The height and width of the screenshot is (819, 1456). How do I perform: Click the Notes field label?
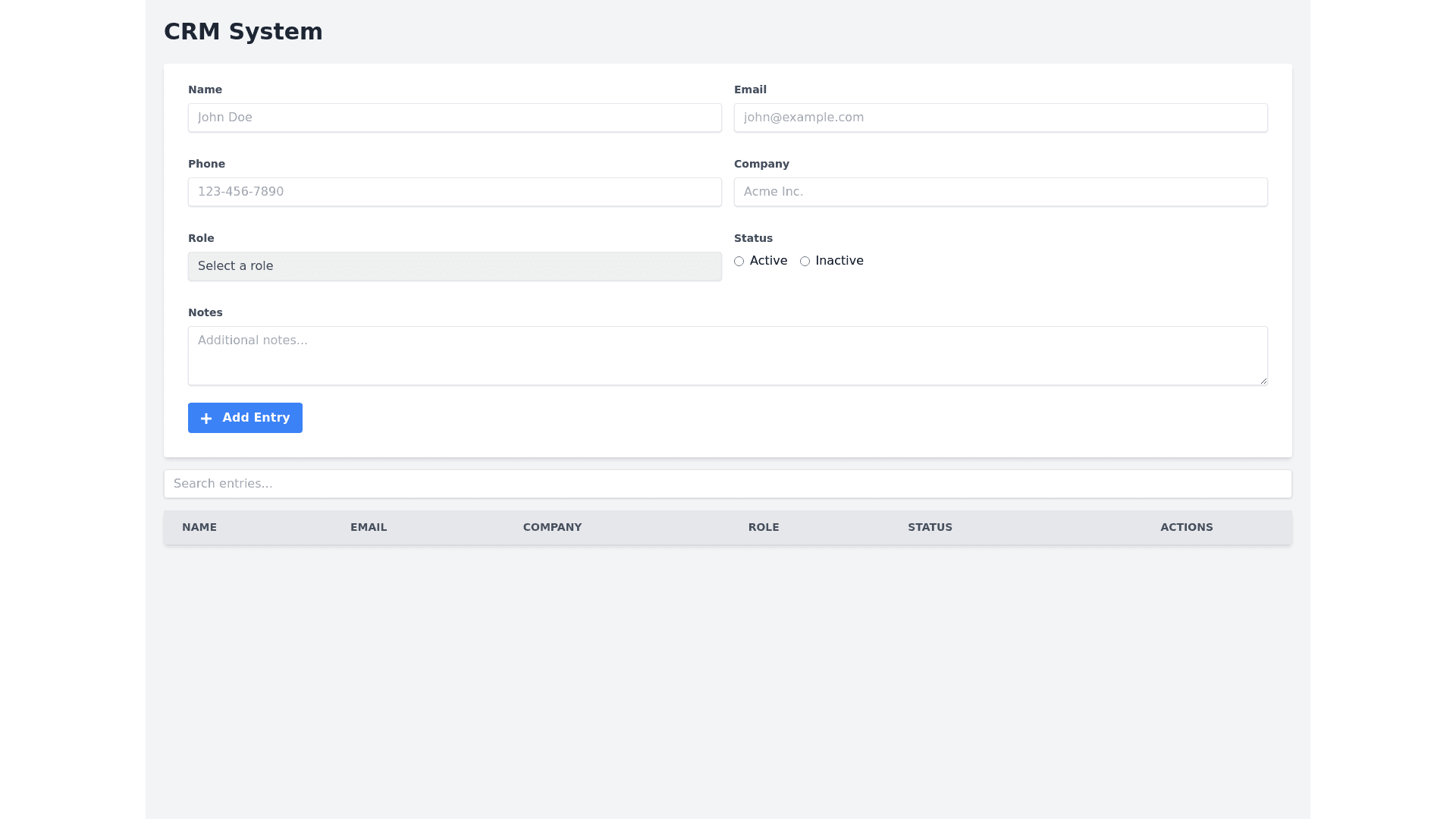[x=205, y=312]
